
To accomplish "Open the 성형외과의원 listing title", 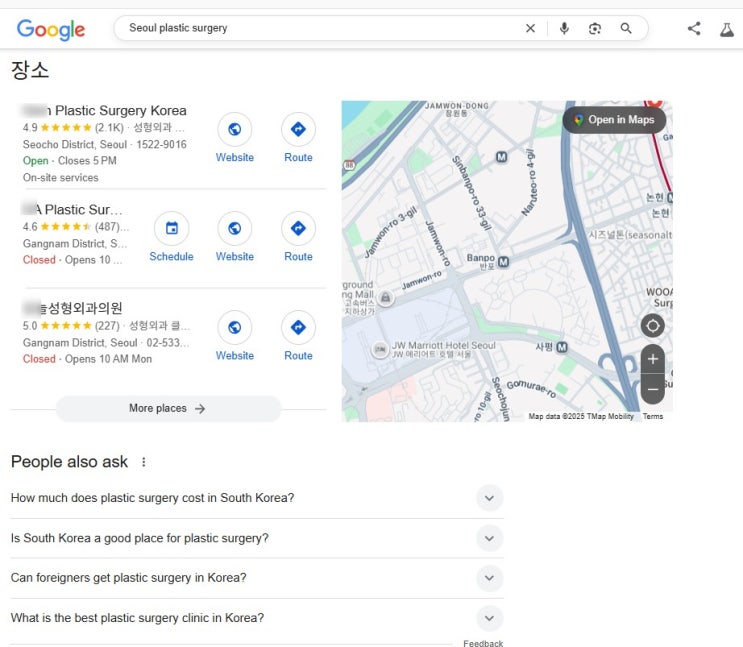I will 72,308.
